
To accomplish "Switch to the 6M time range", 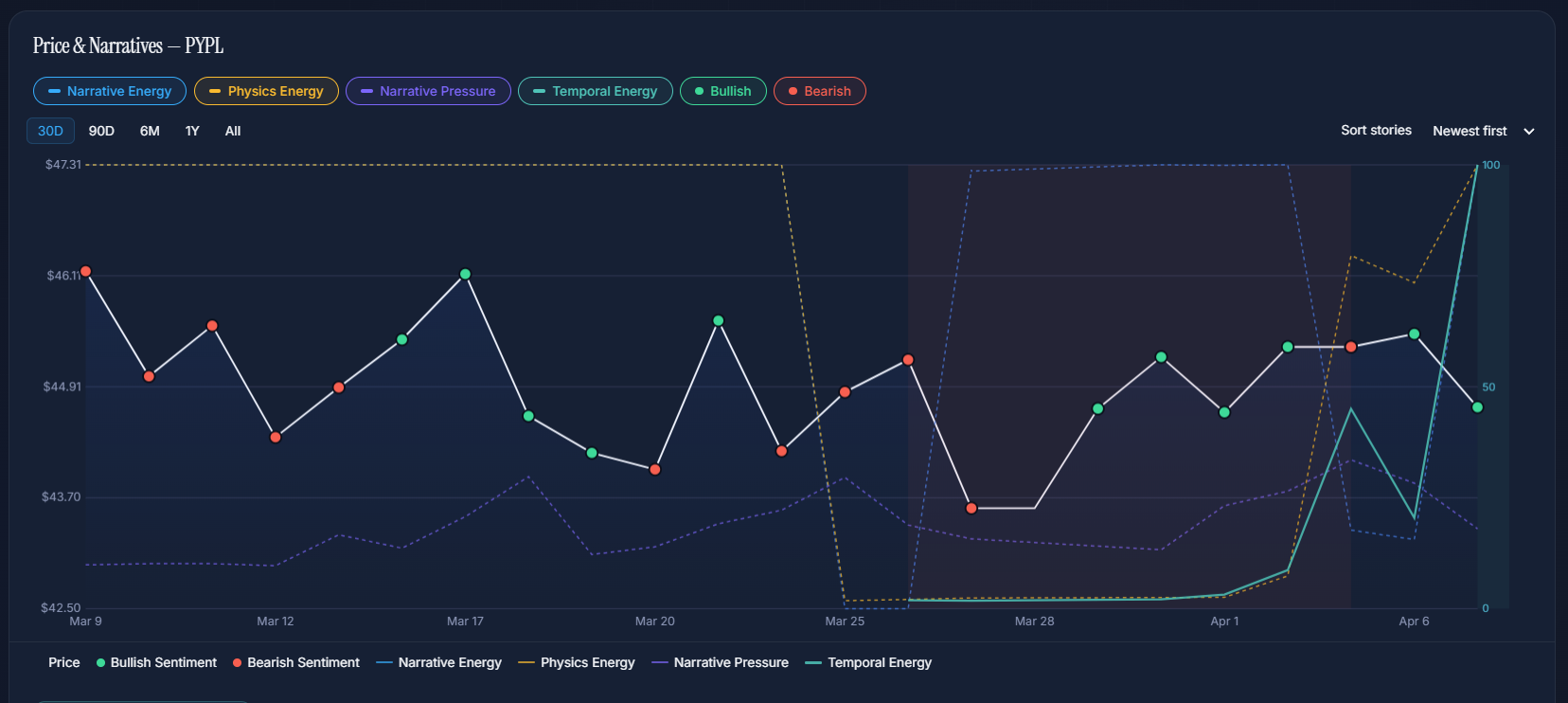I will pyautogui.click(x=150, y=131).
